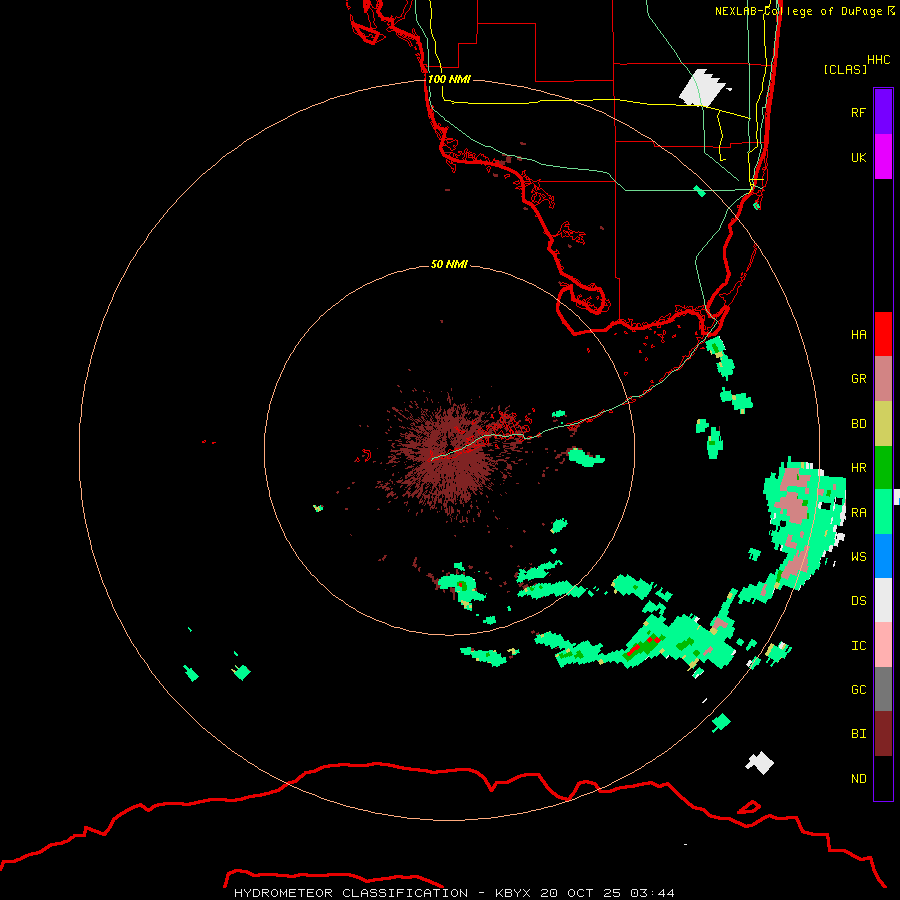
Task: Click the IC light pink legend swatch
Action: [x=883, y=645]
